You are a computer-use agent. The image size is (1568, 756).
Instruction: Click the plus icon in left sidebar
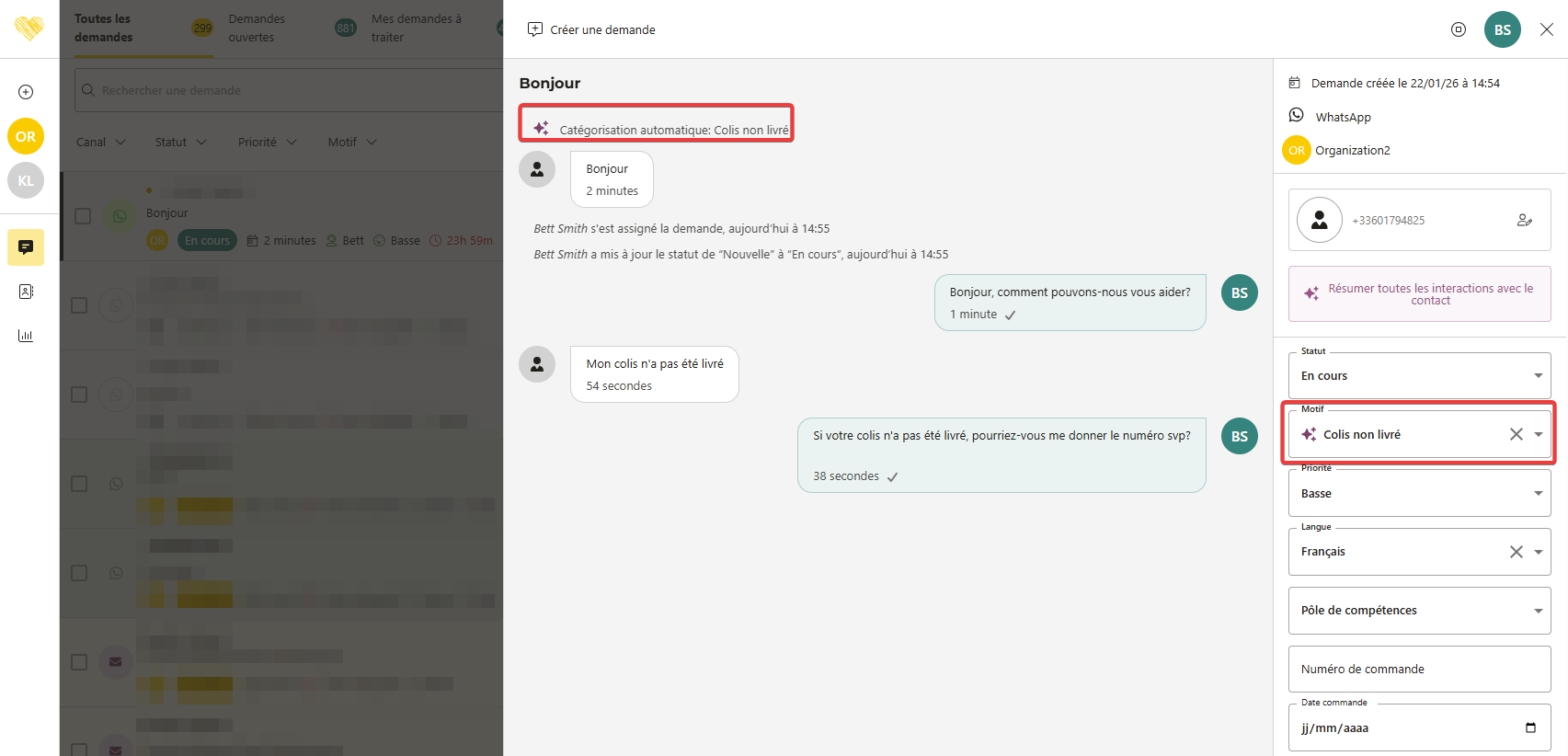26,92
